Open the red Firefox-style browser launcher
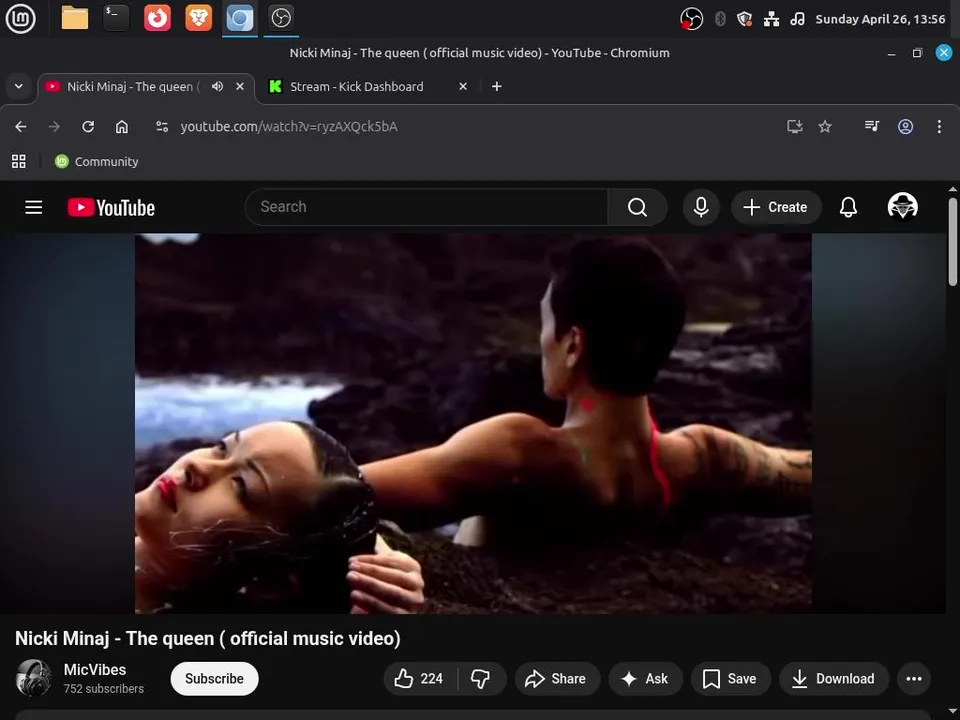Viewport: 960px width, 720px height. [157, 18]
